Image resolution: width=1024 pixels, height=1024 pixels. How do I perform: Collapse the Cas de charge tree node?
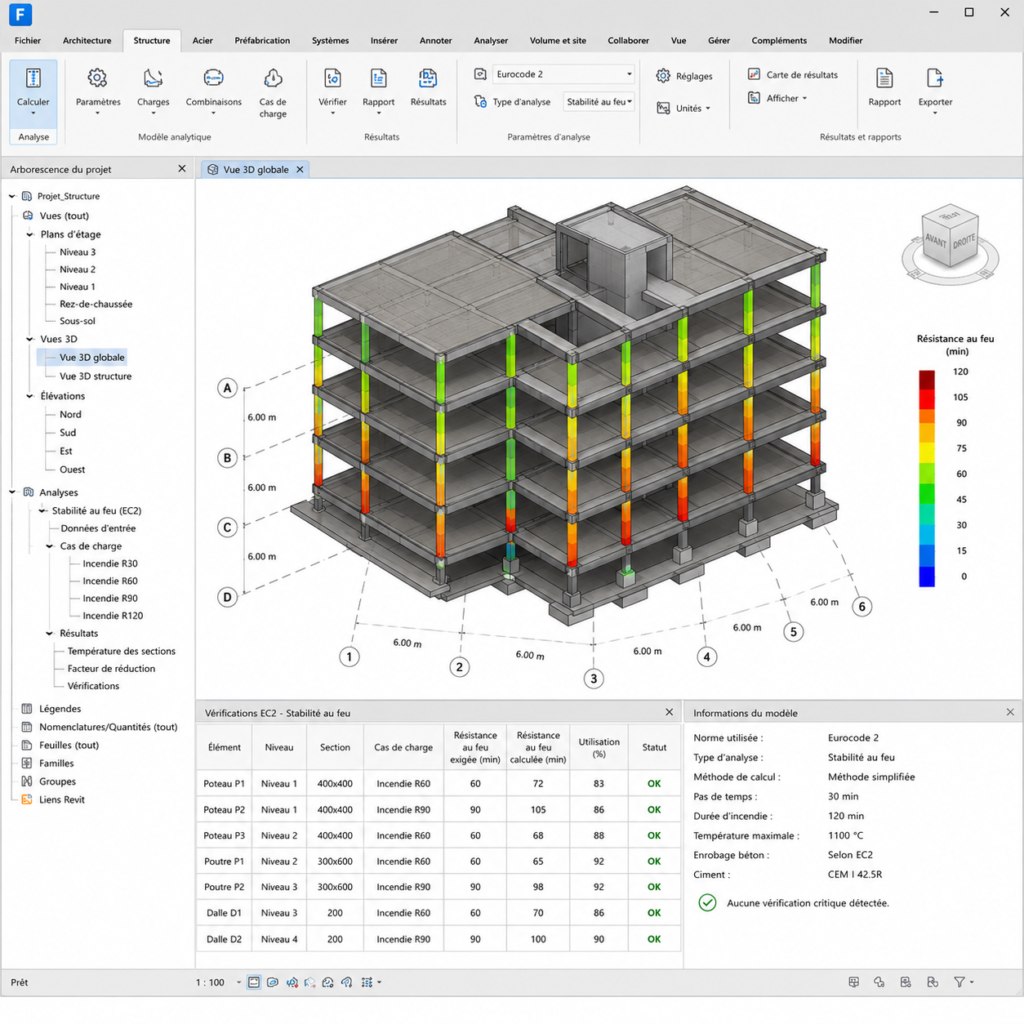click(x=50, y=546)
